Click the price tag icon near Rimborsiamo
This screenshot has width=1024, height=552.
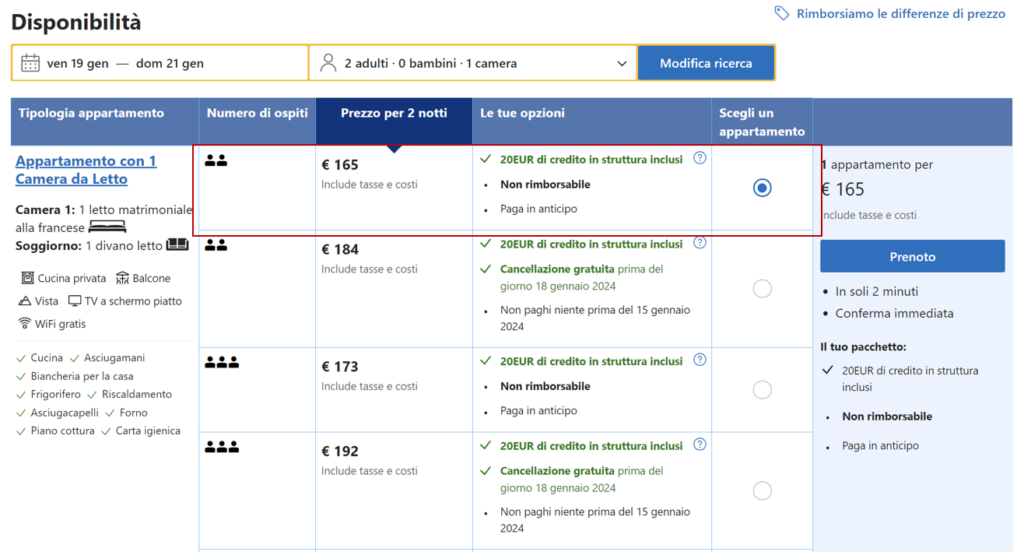click(782, 13)
